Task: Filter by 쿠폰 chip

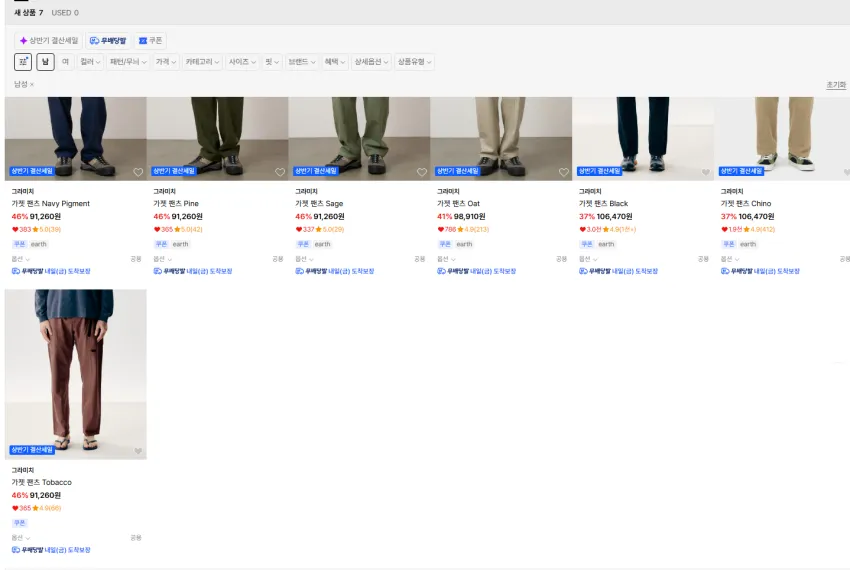Action: 151,41
